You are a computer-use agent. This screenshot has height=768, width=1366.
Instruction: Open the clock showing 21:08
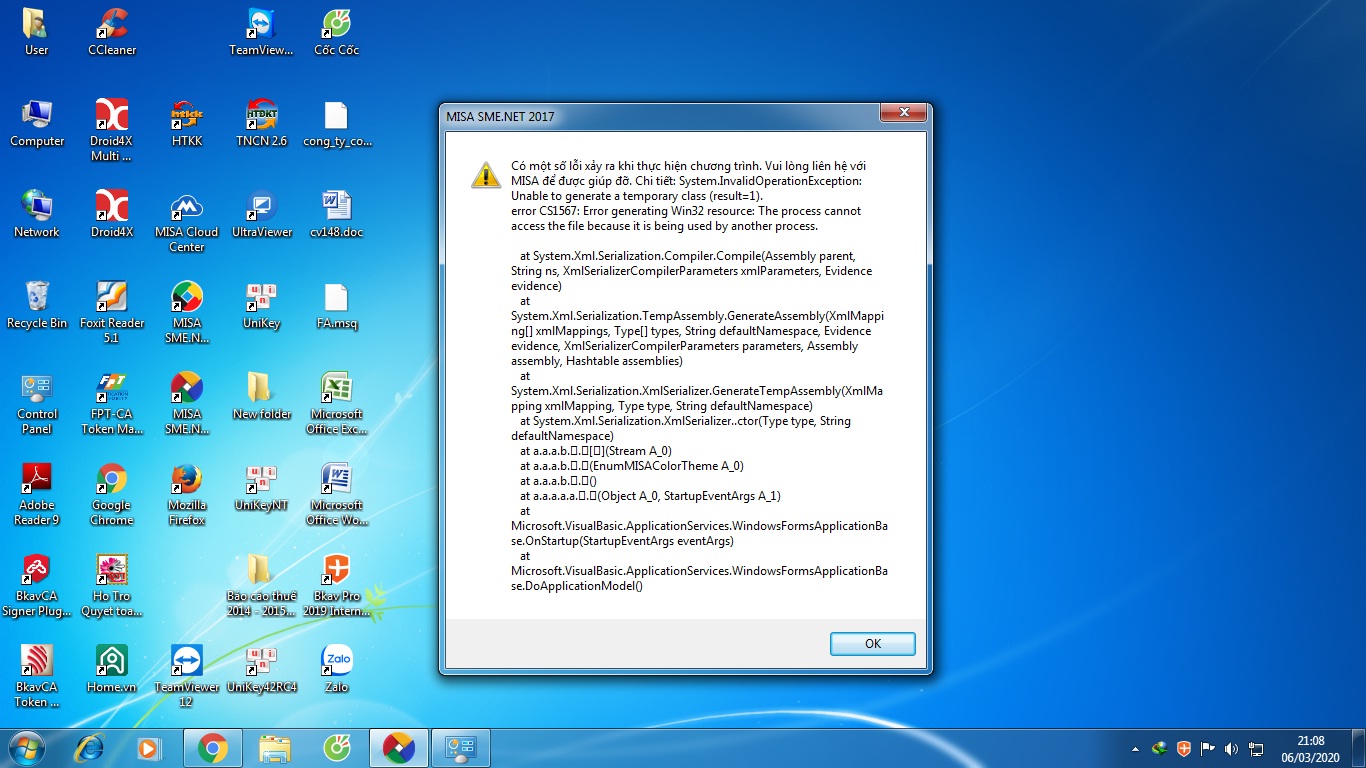pyautogui.click(x=1311, y=749)
